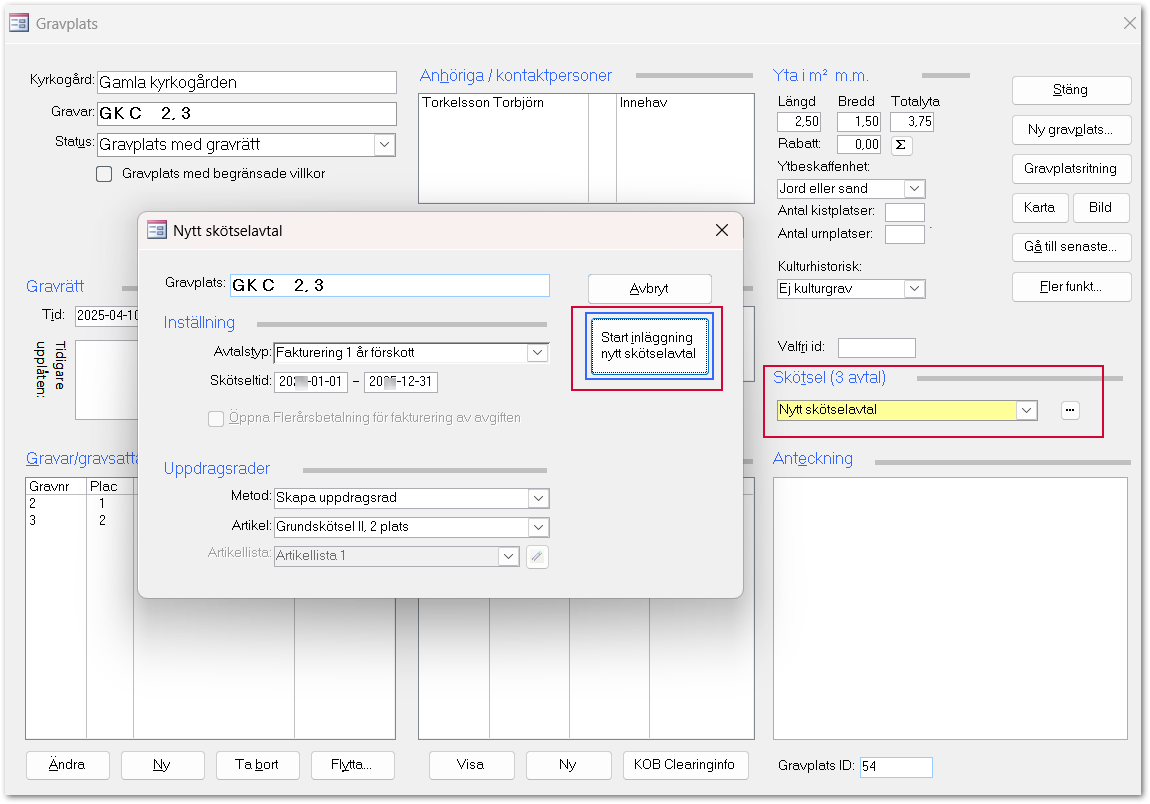The width and height of the screenshot is (1150, 804).
Task: Expand the Artikel dropdown list
Action: [538, 527]
